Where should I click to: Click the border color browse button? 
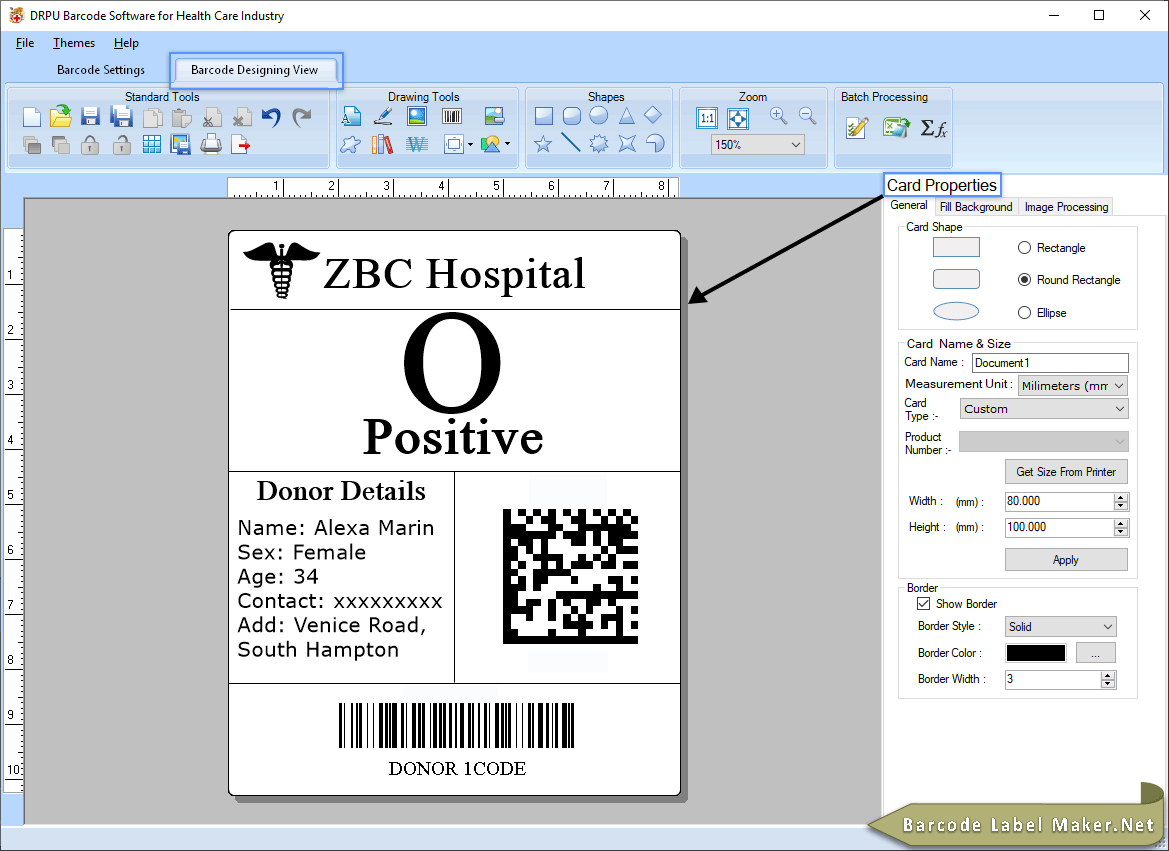pyautogui.click(x=1095, y=653)
